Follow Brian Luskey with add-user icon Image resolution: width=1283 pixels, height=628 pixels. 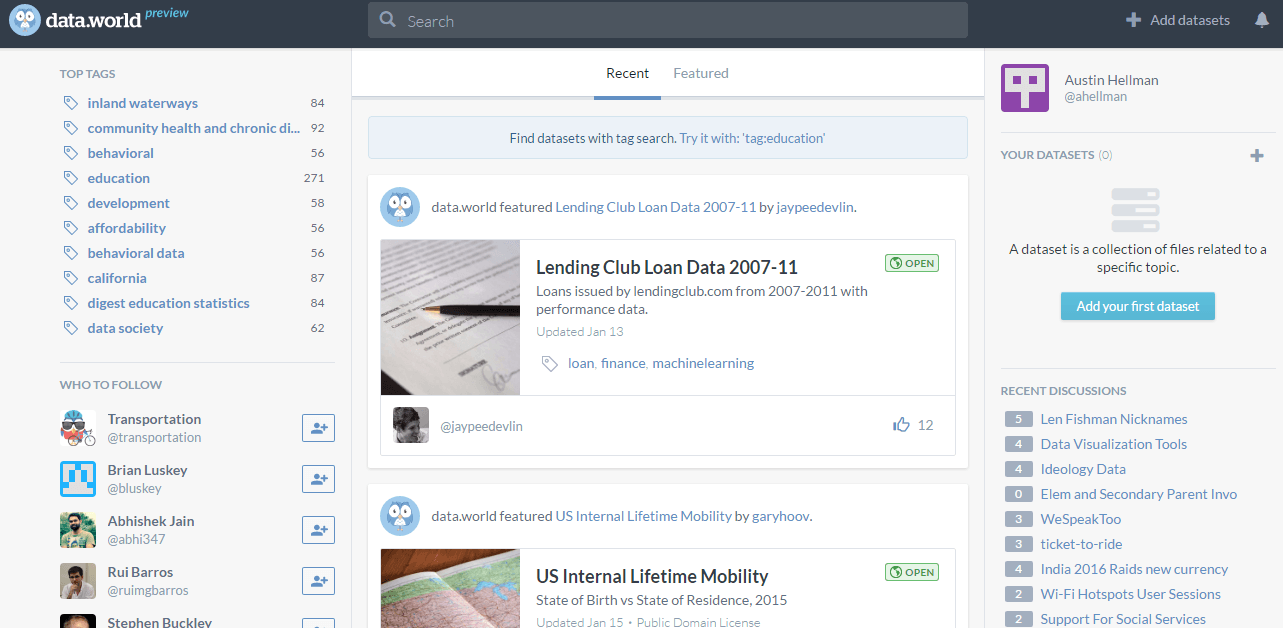[x=318, y=479]
